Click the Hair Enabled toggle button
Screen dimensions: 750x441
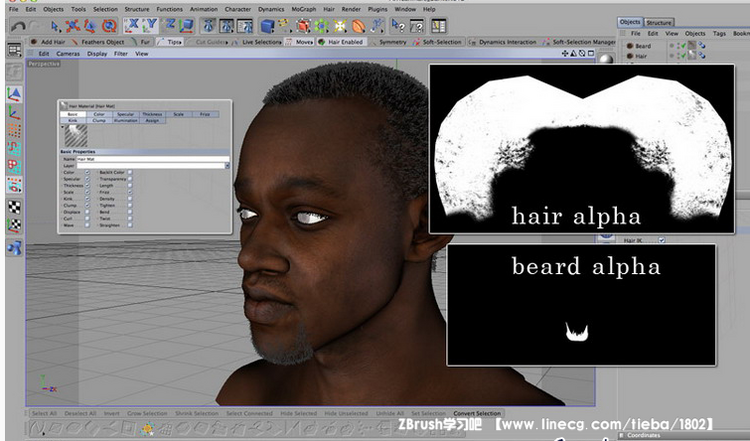tap(341, 42)
